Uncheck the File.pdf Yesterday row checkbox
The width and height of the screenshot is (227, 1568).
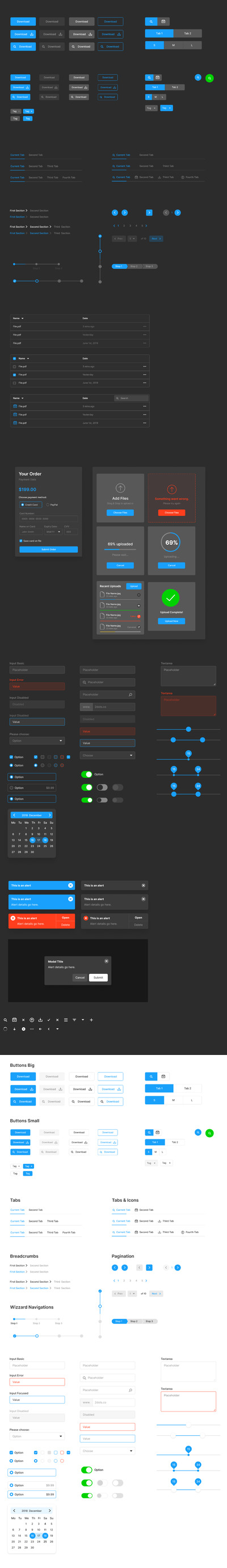(x=15, y=374)
